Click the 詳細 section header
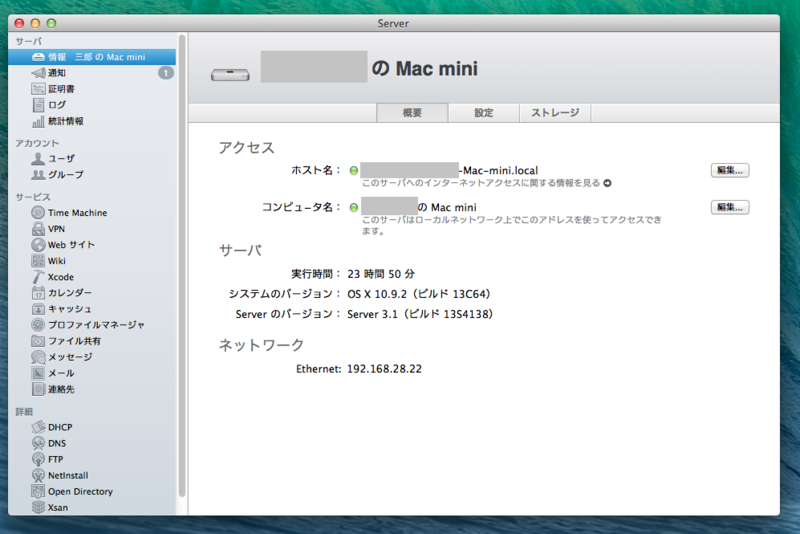 tap(24, 412)
